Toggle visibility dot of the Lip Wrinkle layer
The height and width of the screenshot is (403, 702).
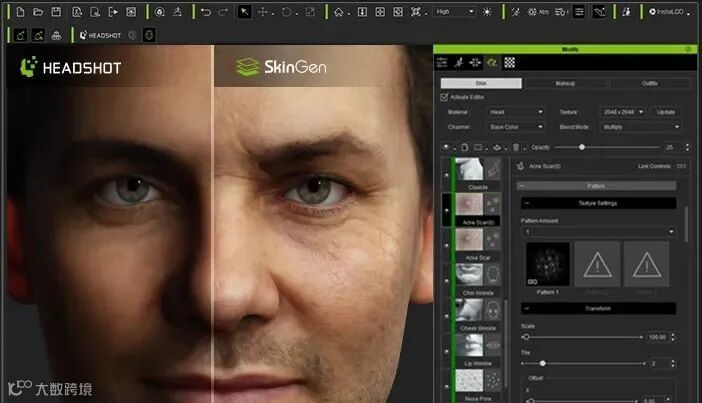pyautogui.click(x=446, y=351)
